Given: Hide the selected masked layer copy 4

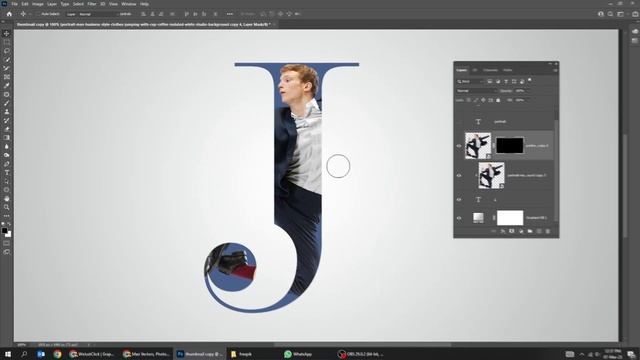Looking at the screenshot, I should [459, 146].
